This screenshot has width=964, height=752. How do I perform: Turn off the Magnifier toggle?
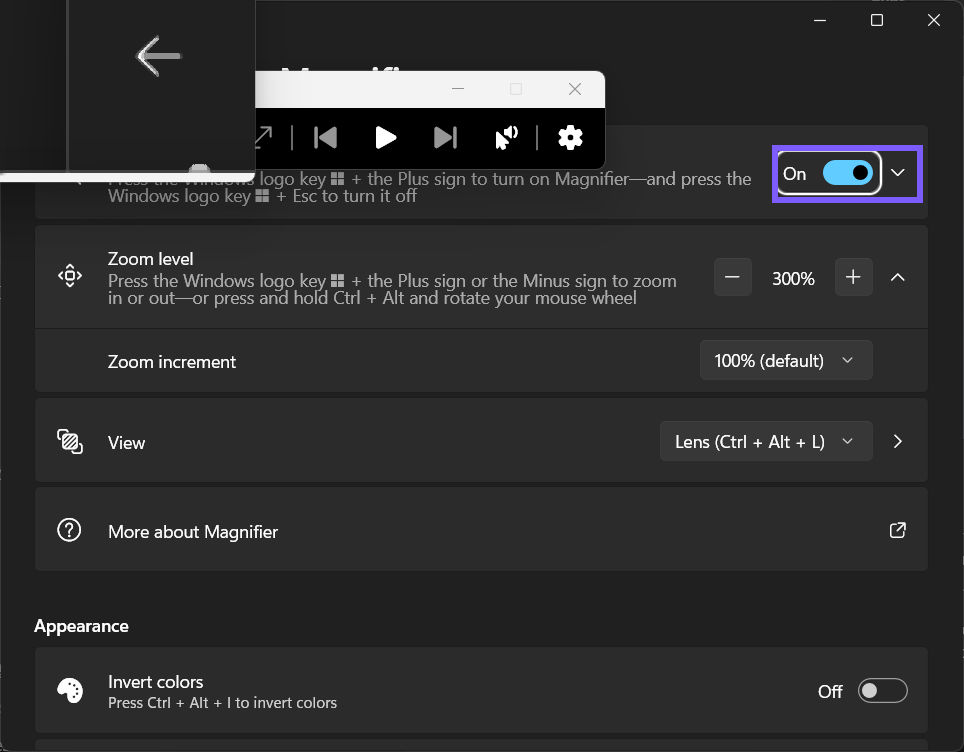point(848,173)
